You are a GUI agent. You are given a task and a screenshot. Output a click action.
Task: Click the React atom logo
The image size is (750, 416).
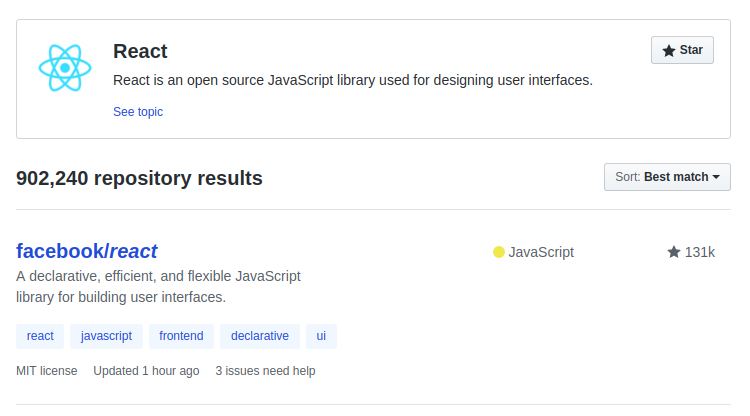pos(65,68)
